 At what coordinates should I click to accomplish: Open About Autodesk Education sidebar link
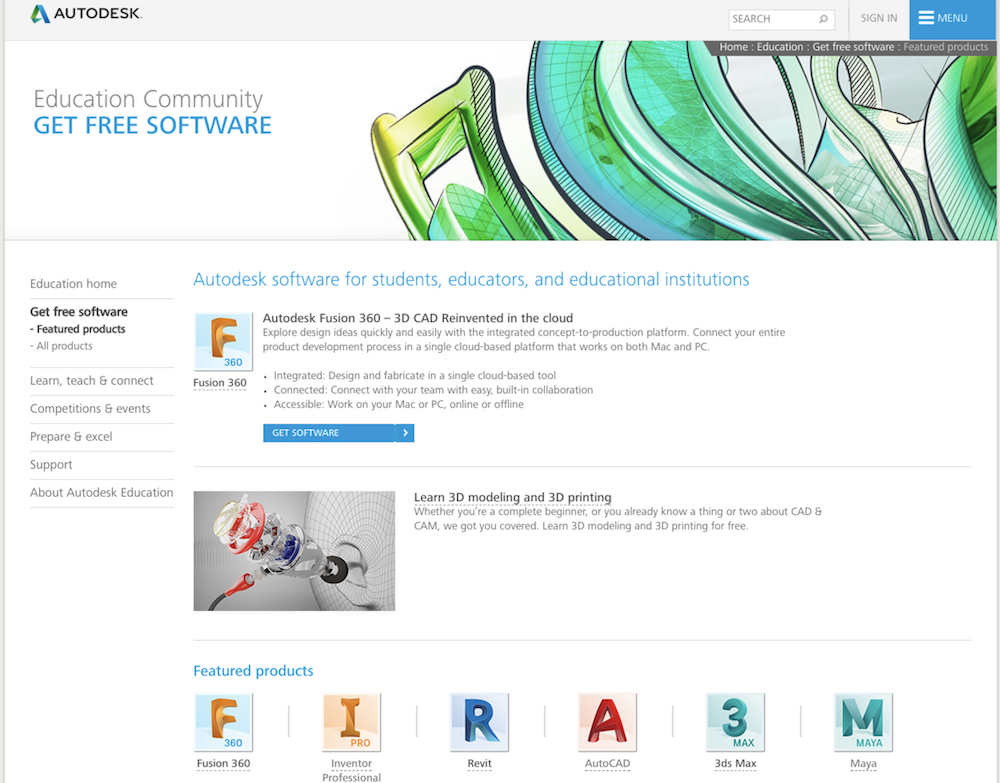pyautogui.click(x=101, y=492)
